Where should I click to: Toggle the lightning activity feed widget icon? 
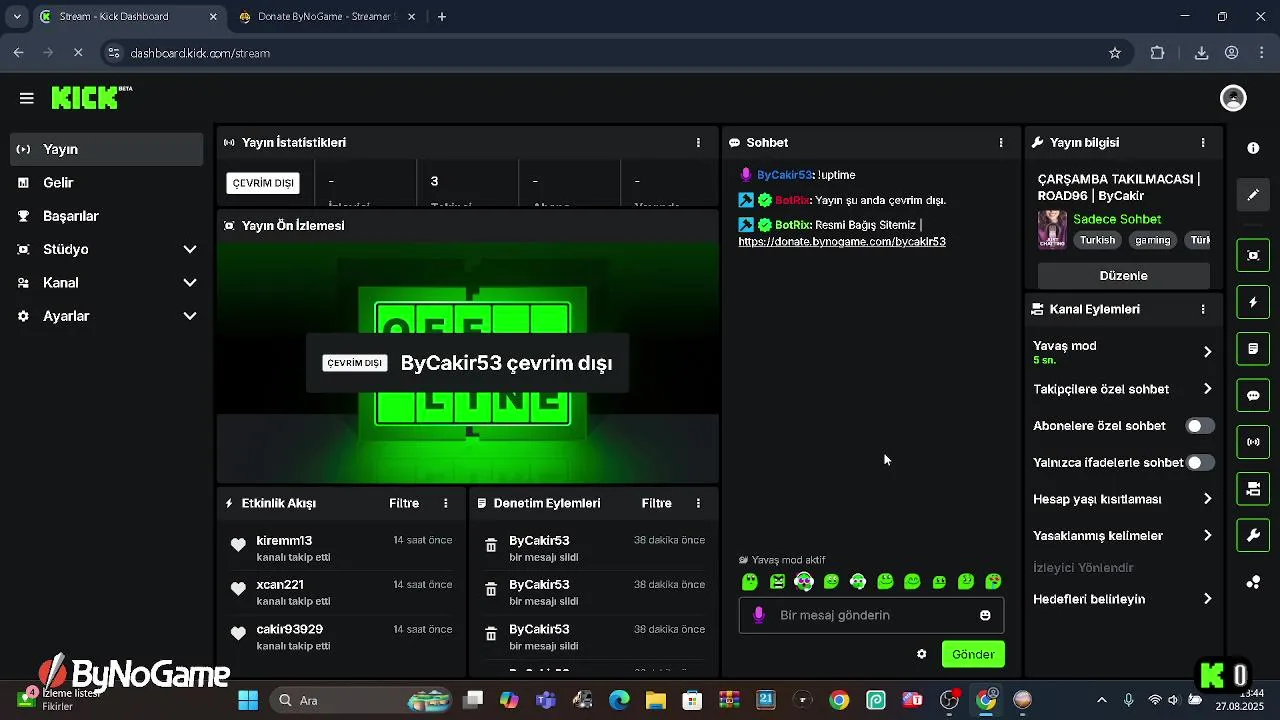[1253, 302]
